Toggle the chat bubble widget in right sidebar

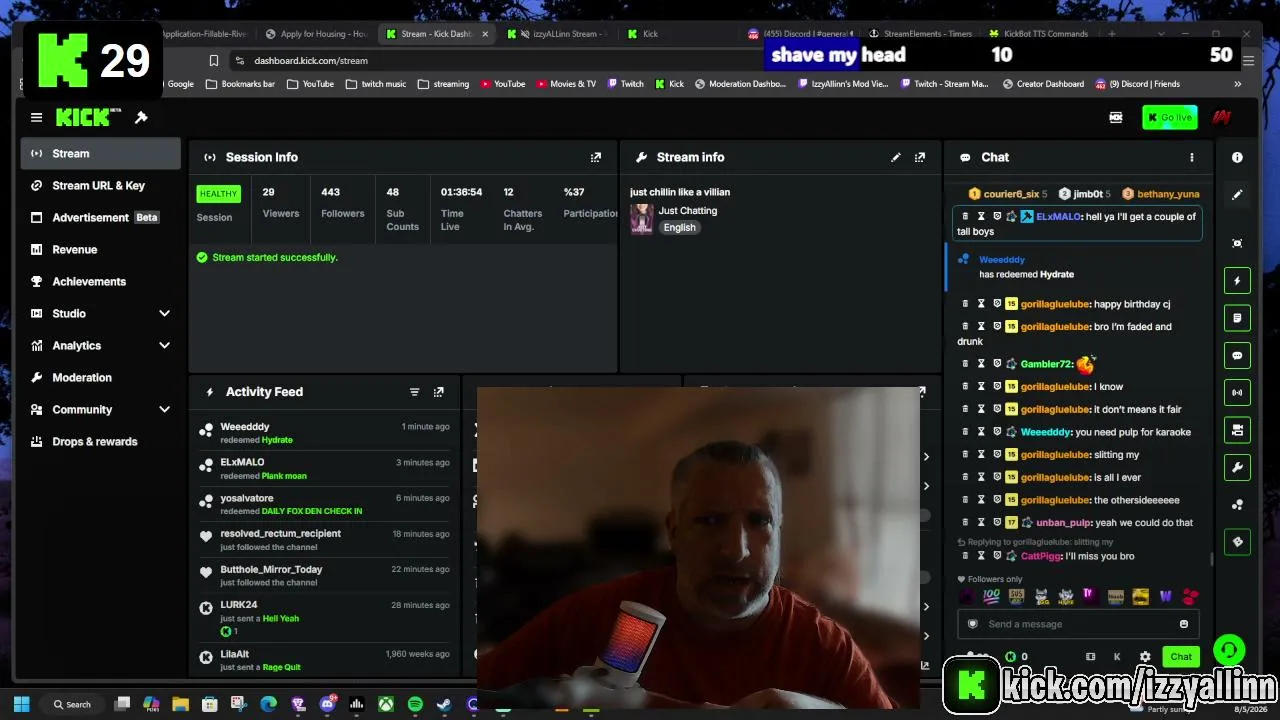[1237, 355]
